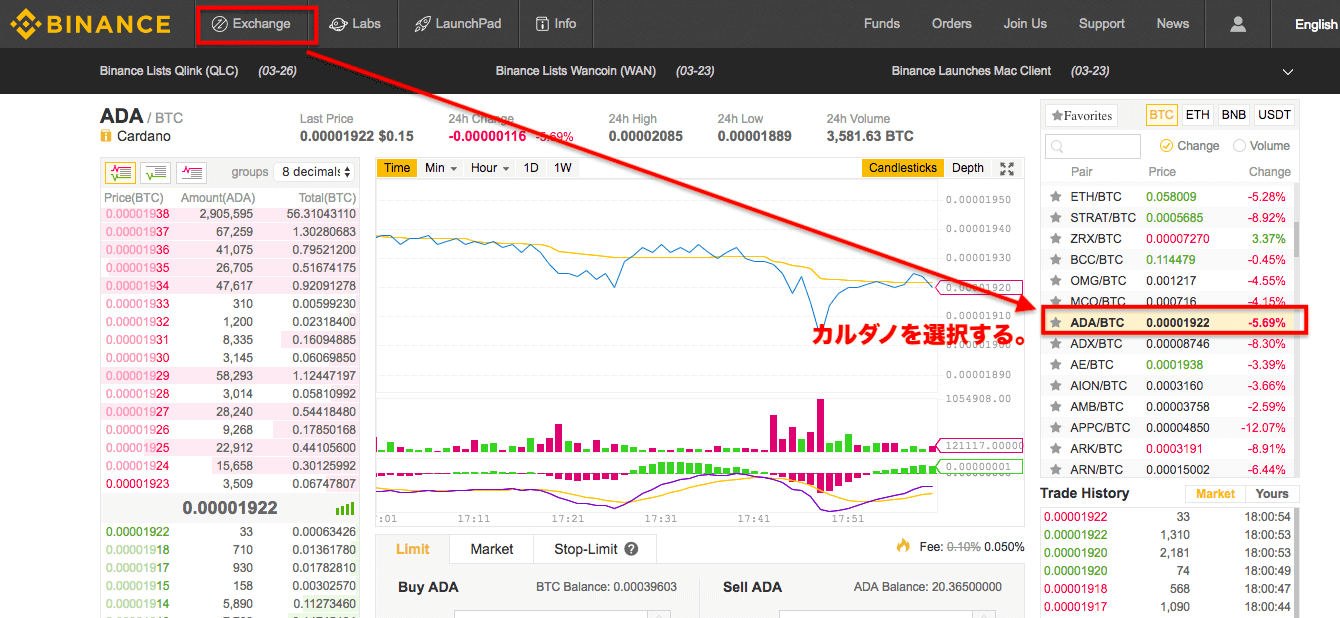This screenshot has width=1340, height=618.
Task: Click the magnifier icon in pair search
Action: click(1056, 148)
